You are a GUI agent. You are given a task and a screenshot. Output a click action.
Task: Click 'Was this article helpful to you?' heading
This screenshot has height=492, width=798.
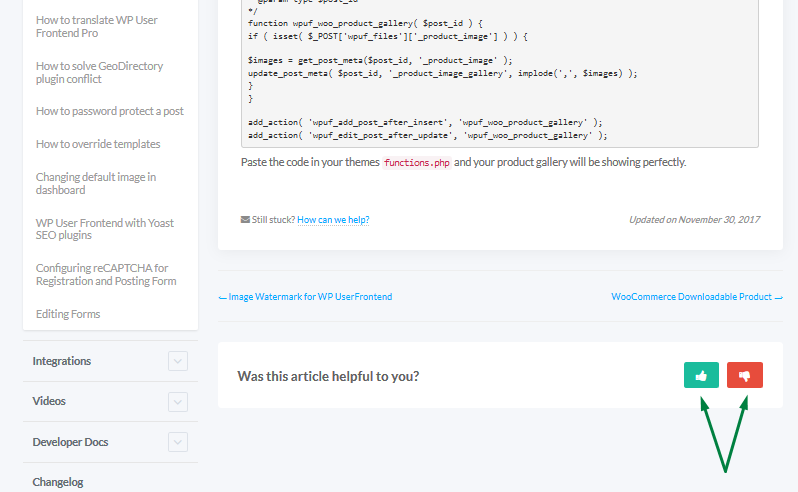pyautogui.click(x=328, y=376)
